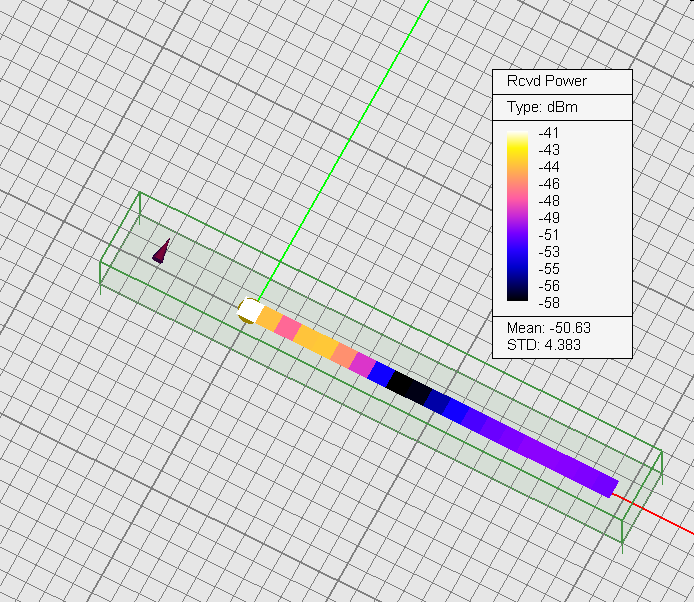Click the Mean: -50.63 statistic
Image resolution: width=694 pixels, height=602 pixels.
(549, 328)
